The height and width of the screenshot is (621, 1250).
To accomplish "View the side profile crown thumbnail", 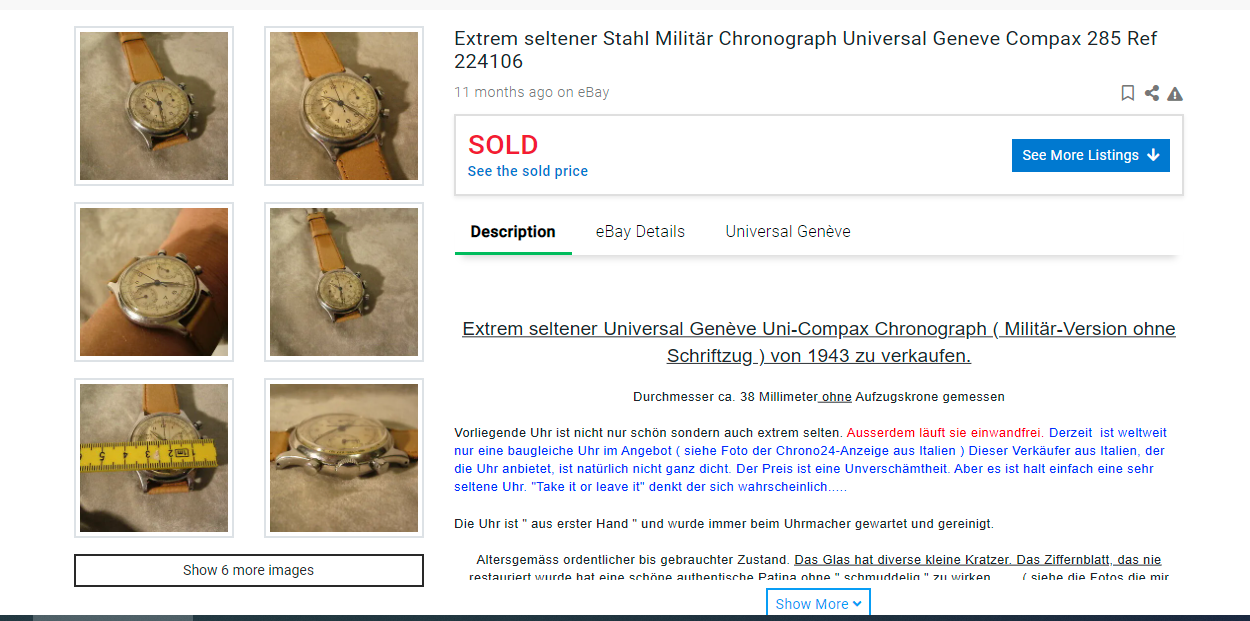I will pos(344,458).
